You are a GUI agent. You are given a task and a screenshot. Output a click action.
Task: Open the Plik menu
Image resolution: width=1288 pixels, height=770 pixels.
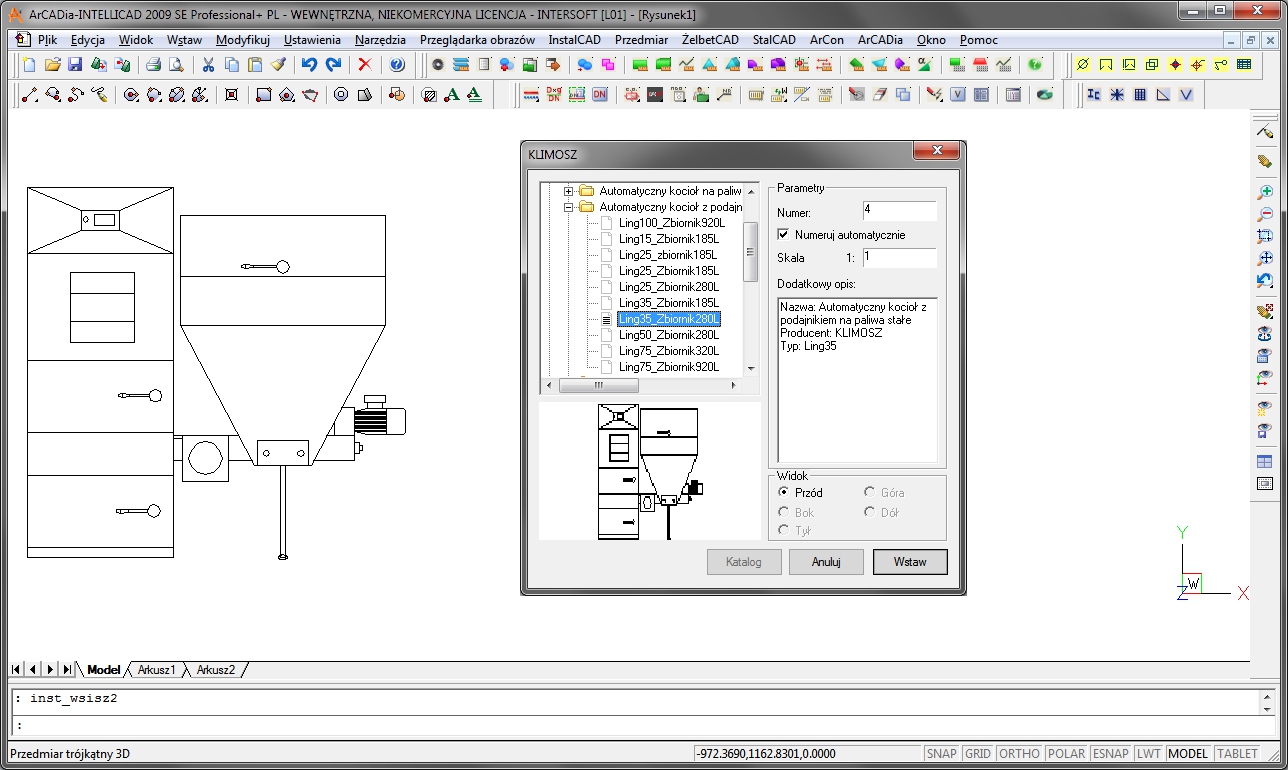tap(47, 40)
